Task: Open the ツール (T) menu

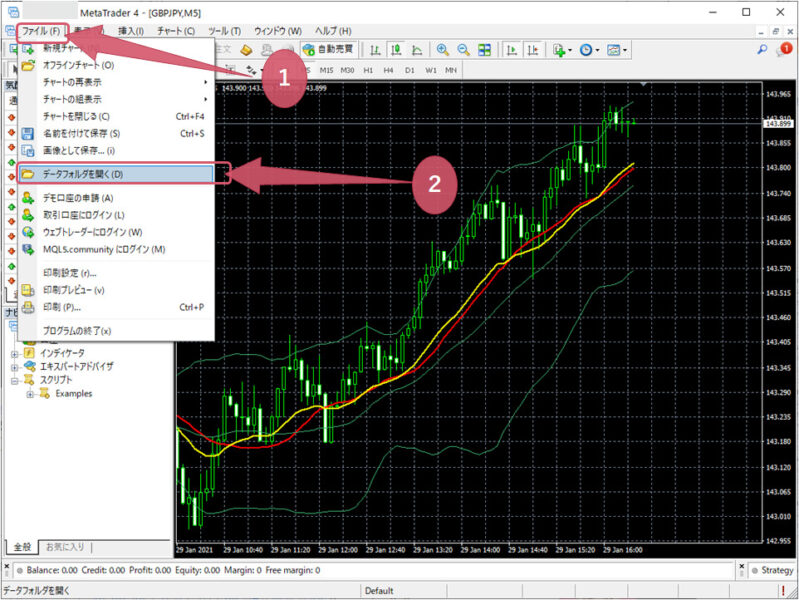Action: [x=224, y=31]
